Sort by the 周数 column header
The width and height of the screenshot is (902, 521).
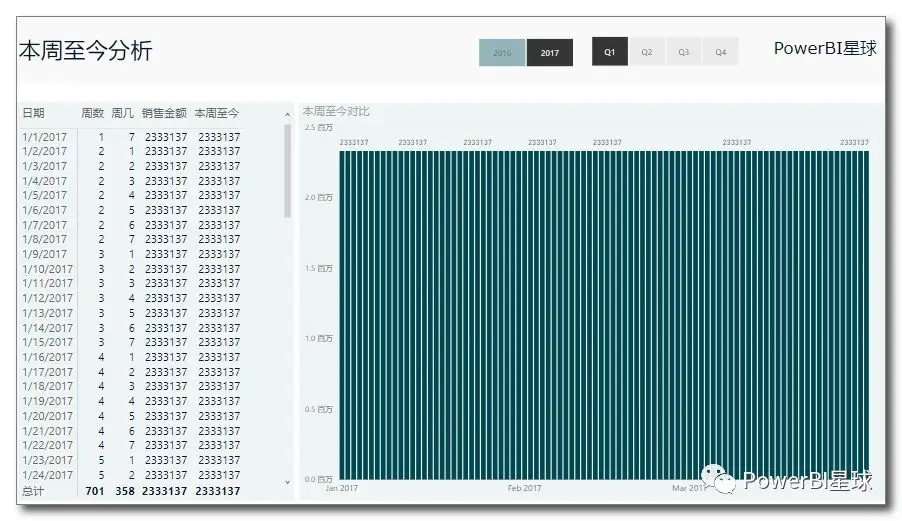[x=93, y=113]
